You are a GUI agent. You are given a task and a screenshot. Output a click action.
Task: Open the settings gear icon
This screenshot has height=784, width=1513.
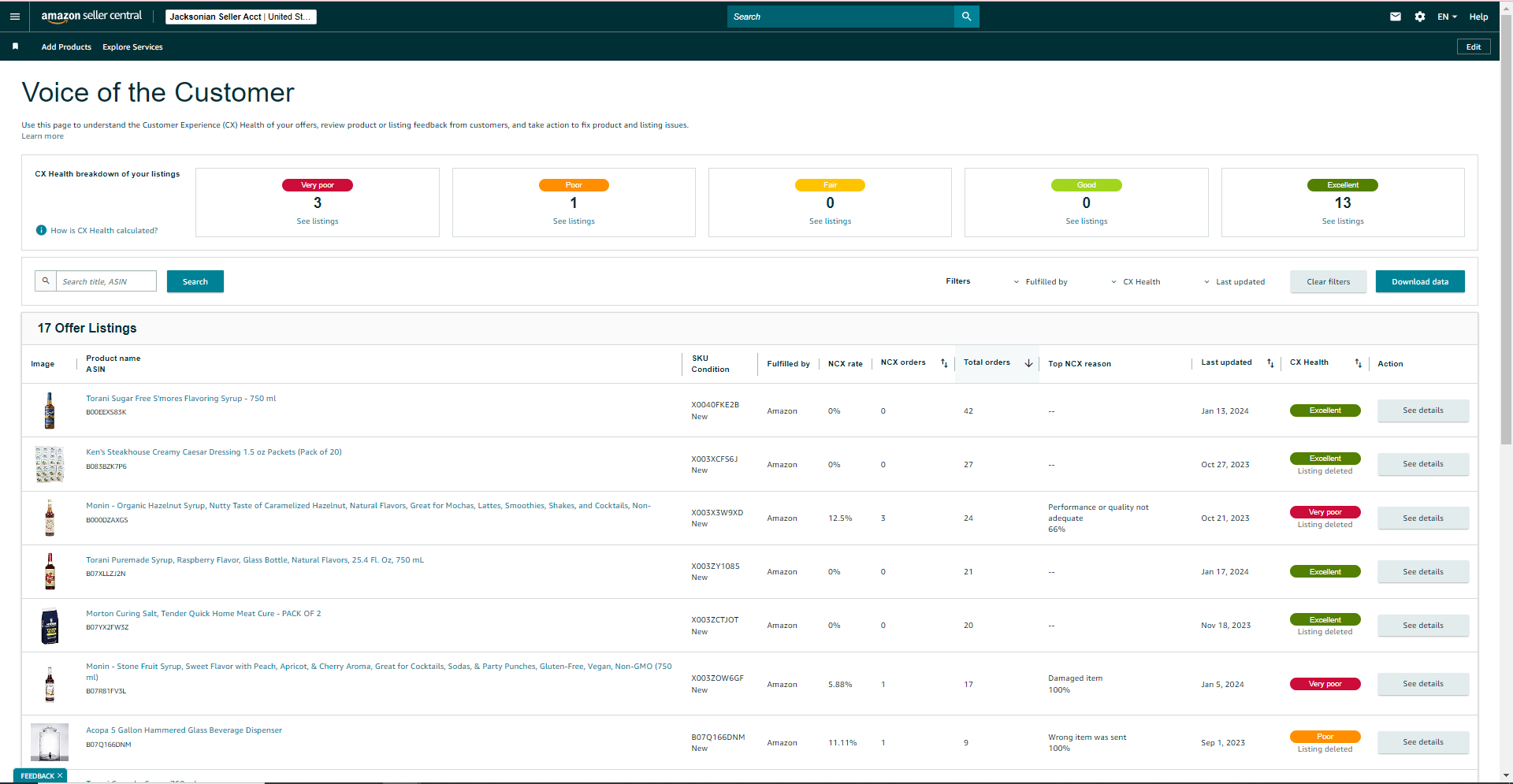pos(1420,17)
